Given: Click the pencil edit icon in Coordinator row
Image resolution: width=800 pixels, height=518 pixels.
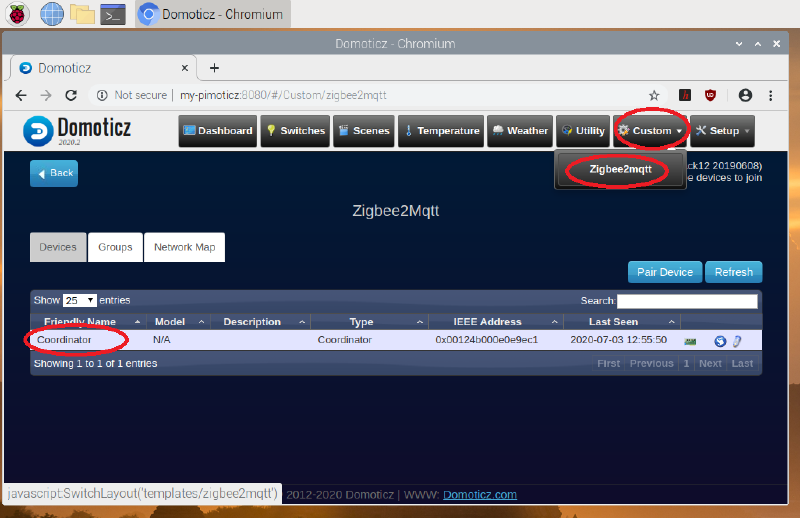Looking at the screenshot, I should pos(737,341).
